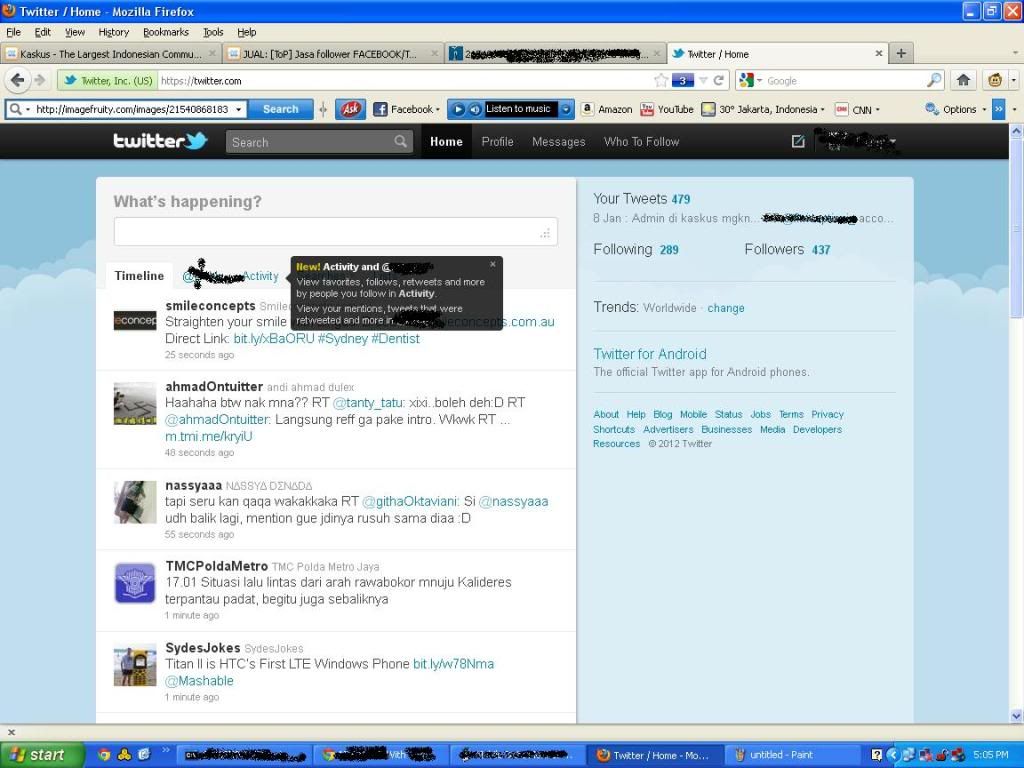
Task: Open Who To Follow nav item
Action: pos(641,141)
